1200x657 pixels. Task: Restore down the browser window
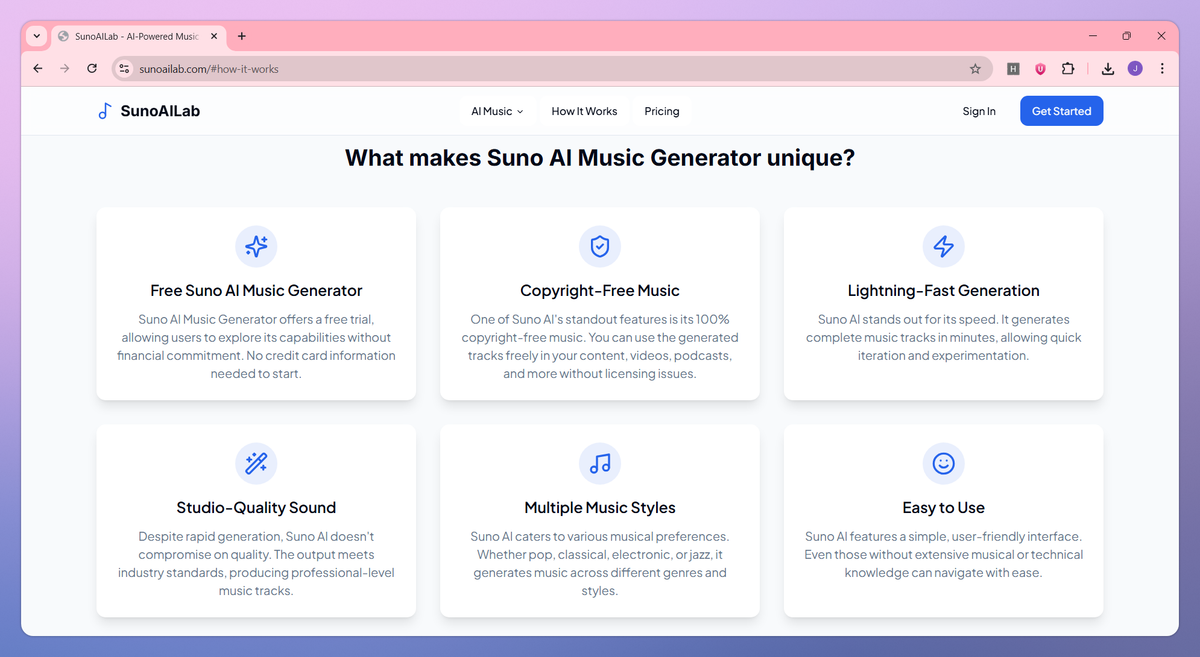pyautogui.click(x=1126, y=36)
